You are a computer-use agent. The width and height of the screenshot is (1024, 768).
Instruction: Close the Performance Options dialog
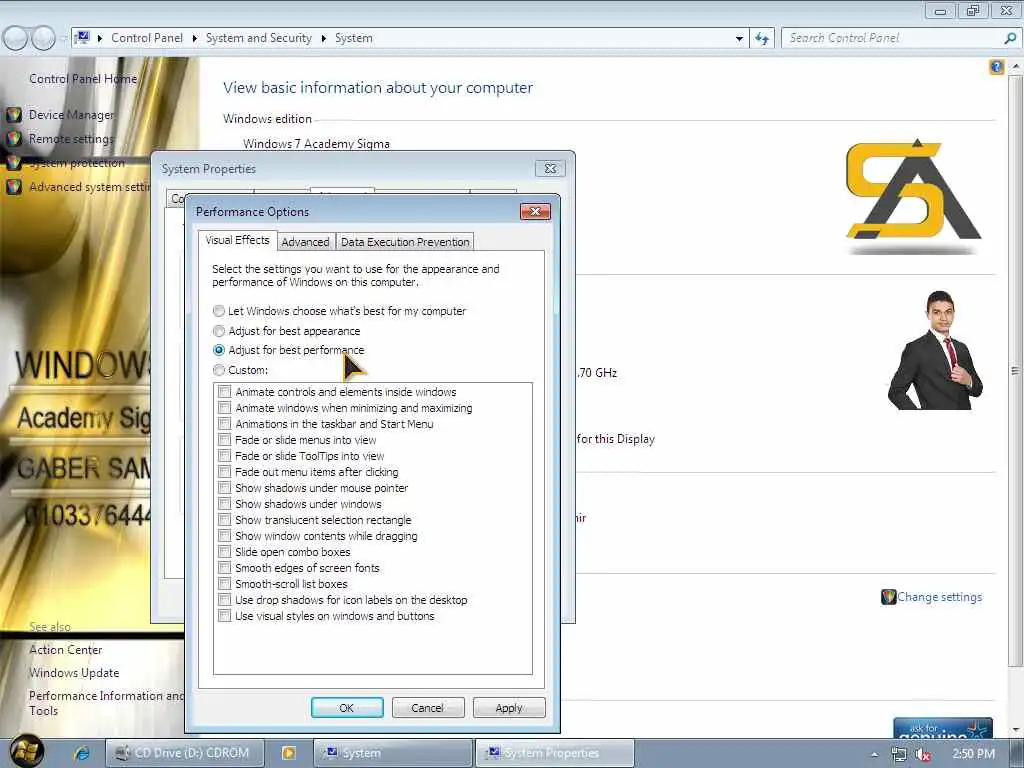(x=536, y=211)
